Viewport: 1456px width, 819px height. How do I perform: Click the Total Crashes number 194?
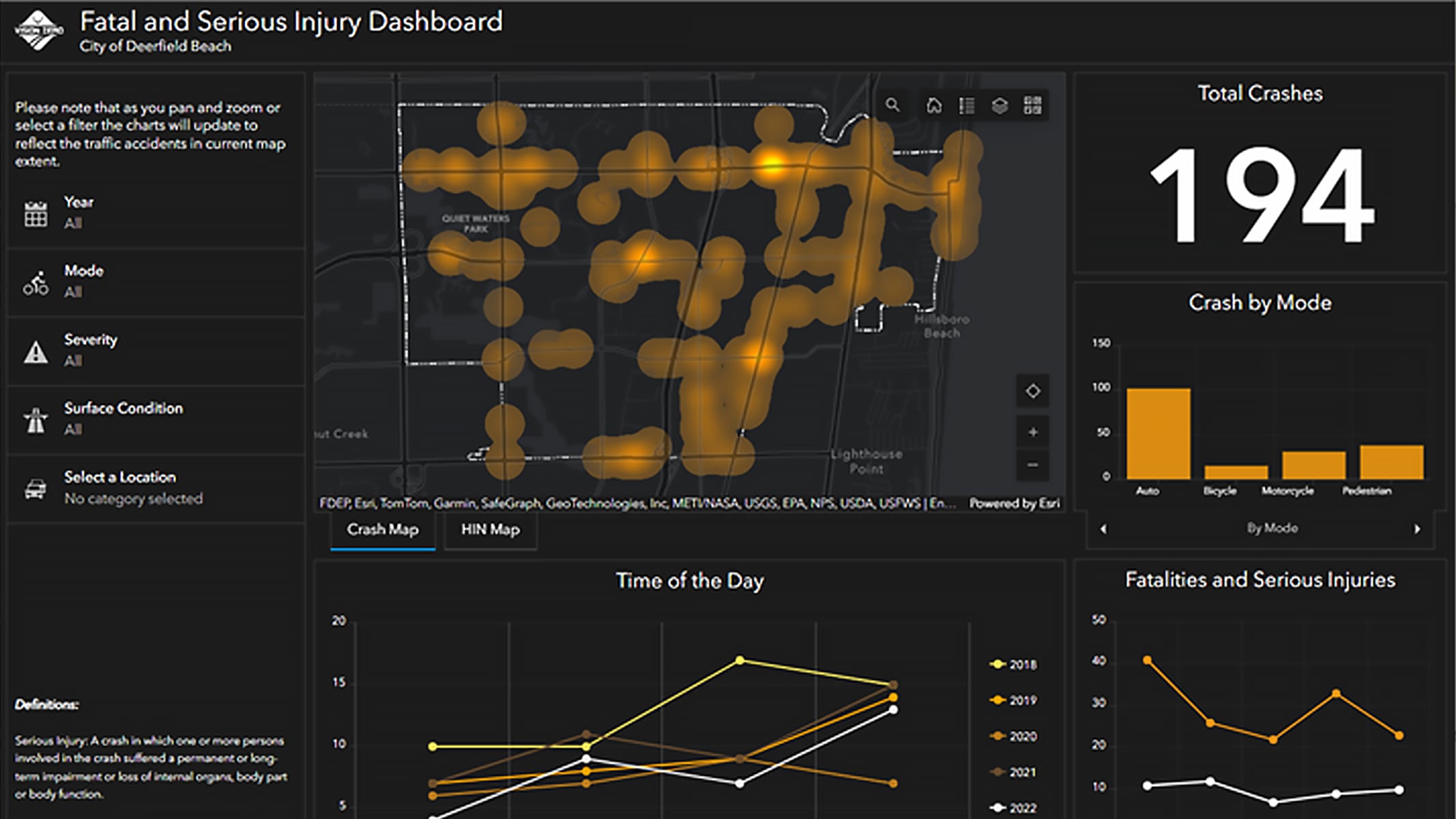[x=1261, y=196]
